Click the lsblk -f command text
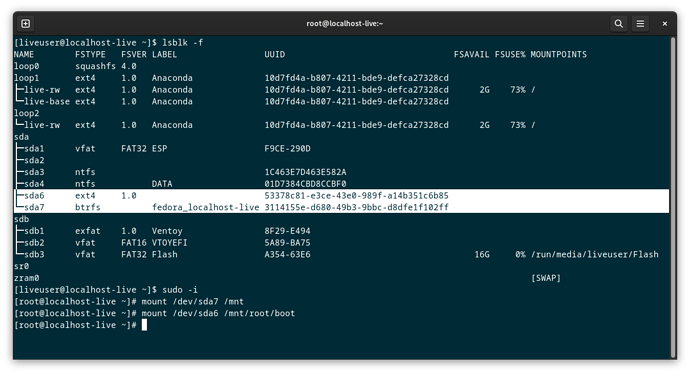 [x=183, y=43]
